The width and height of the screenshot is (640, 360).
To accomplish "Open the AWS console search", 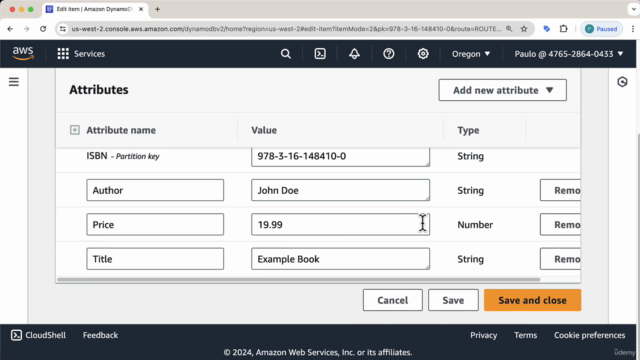I will (x=286, y=53).
